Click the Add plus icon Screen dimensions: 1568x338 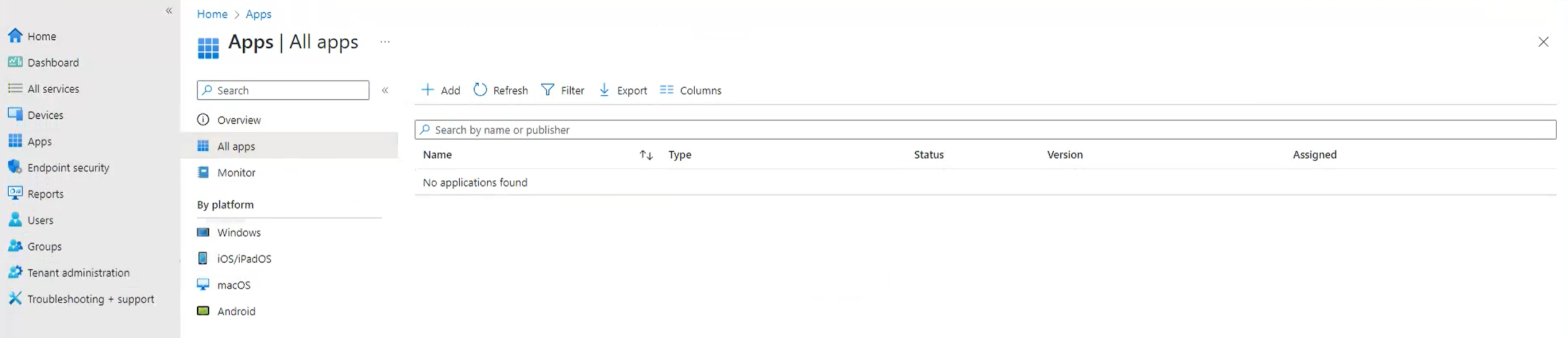[x=428, y=90]
